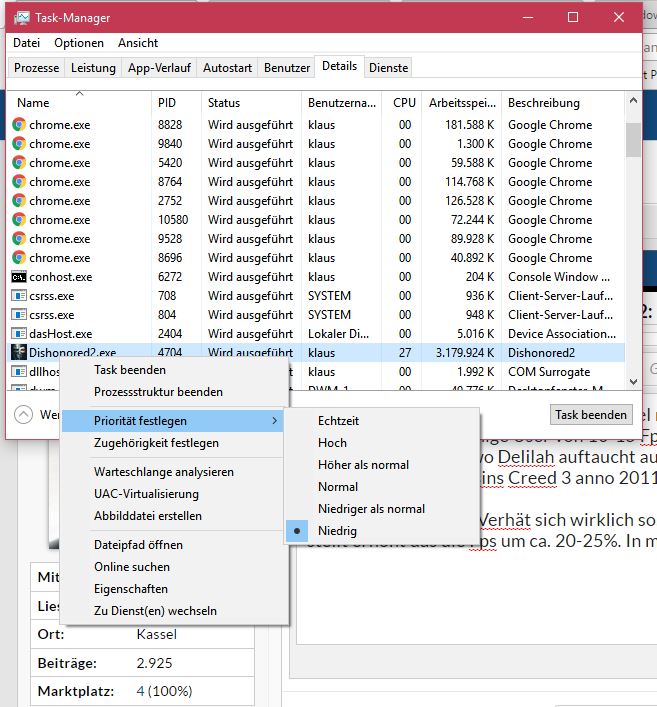Image resolution: width=657 pixels, height=707 pixels.
Task: Click the Device Association description
Action: 562,334
